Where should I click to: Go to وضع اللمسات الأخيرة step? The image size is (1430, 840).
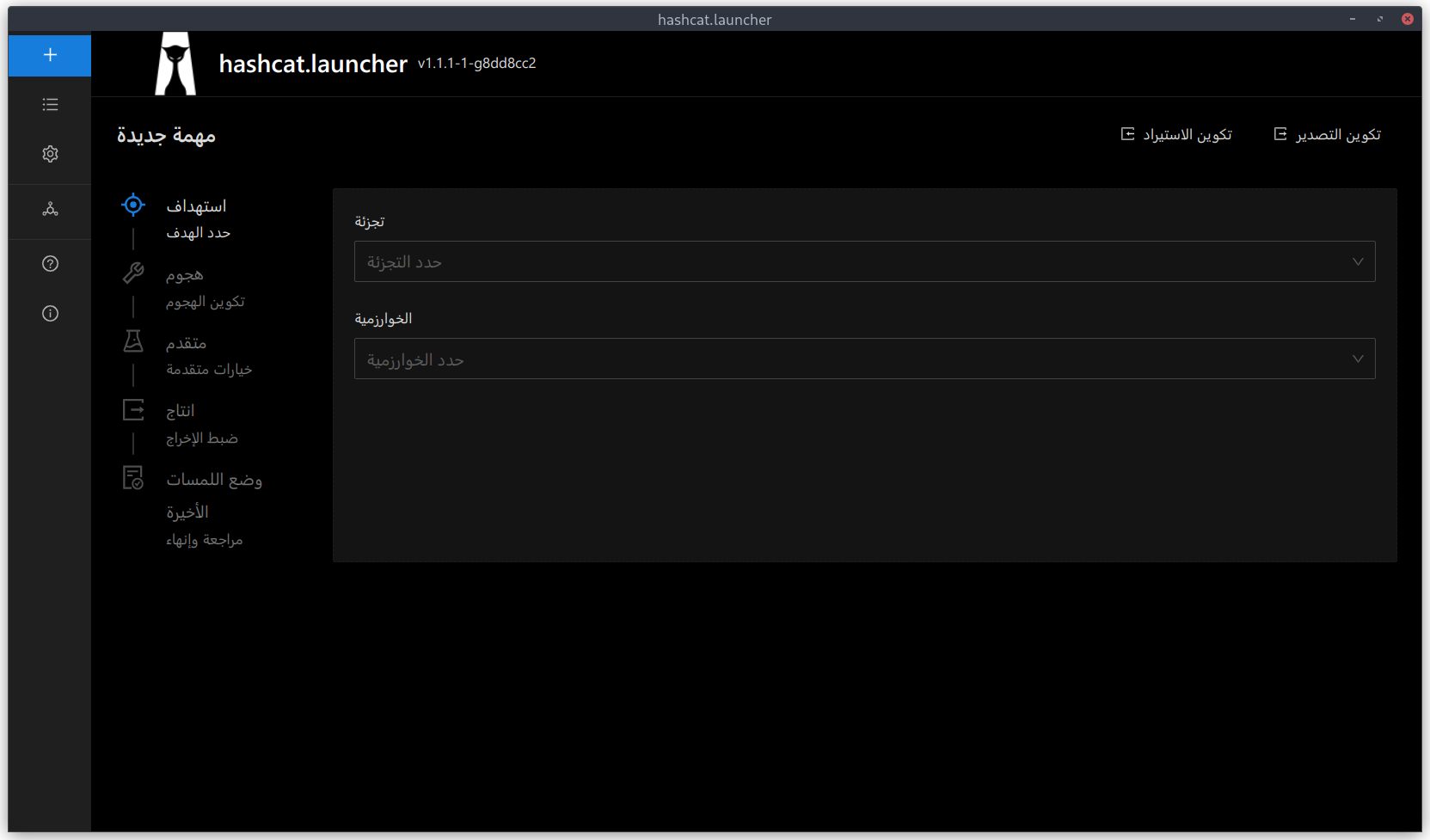214,495
